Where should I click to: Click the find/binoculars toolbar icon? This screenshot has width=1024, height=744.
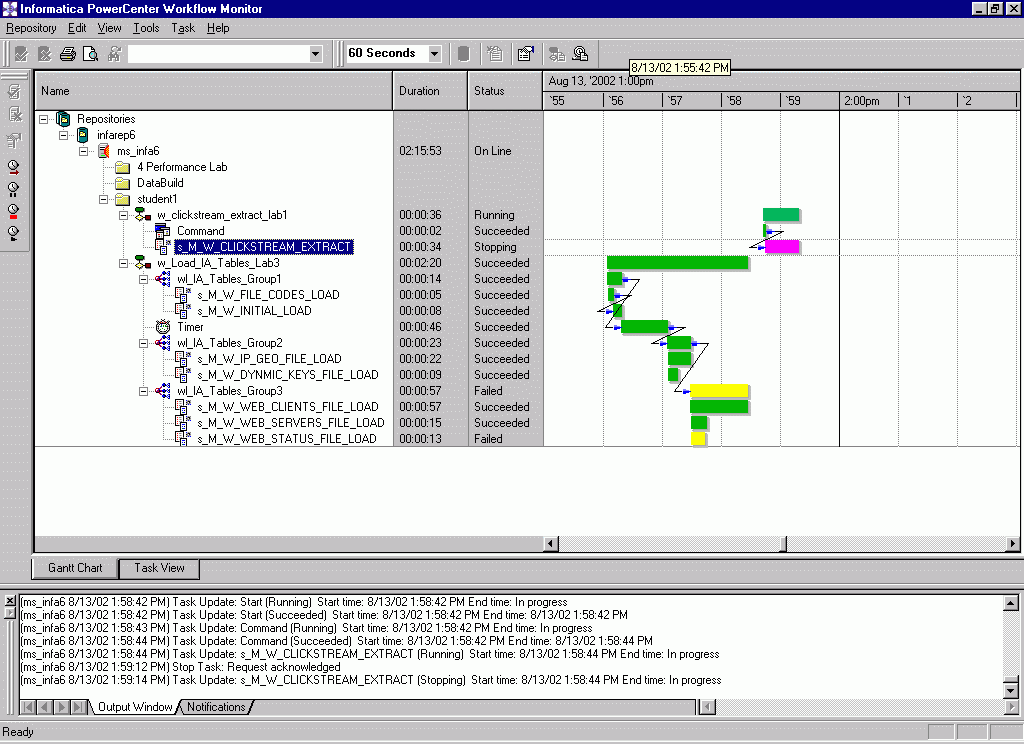pyautogui.click(x=114, y=54)
